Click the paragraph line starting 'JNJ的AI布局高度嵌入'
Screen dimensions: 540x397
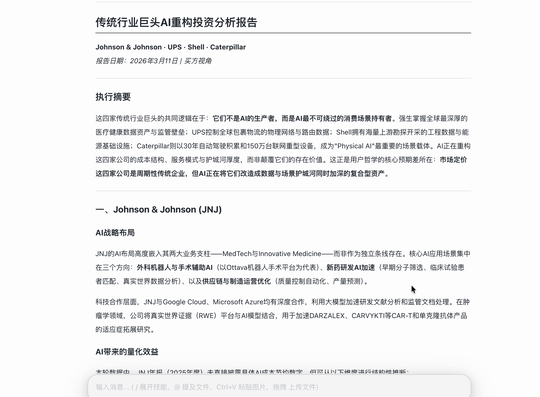tap(283, 254)
